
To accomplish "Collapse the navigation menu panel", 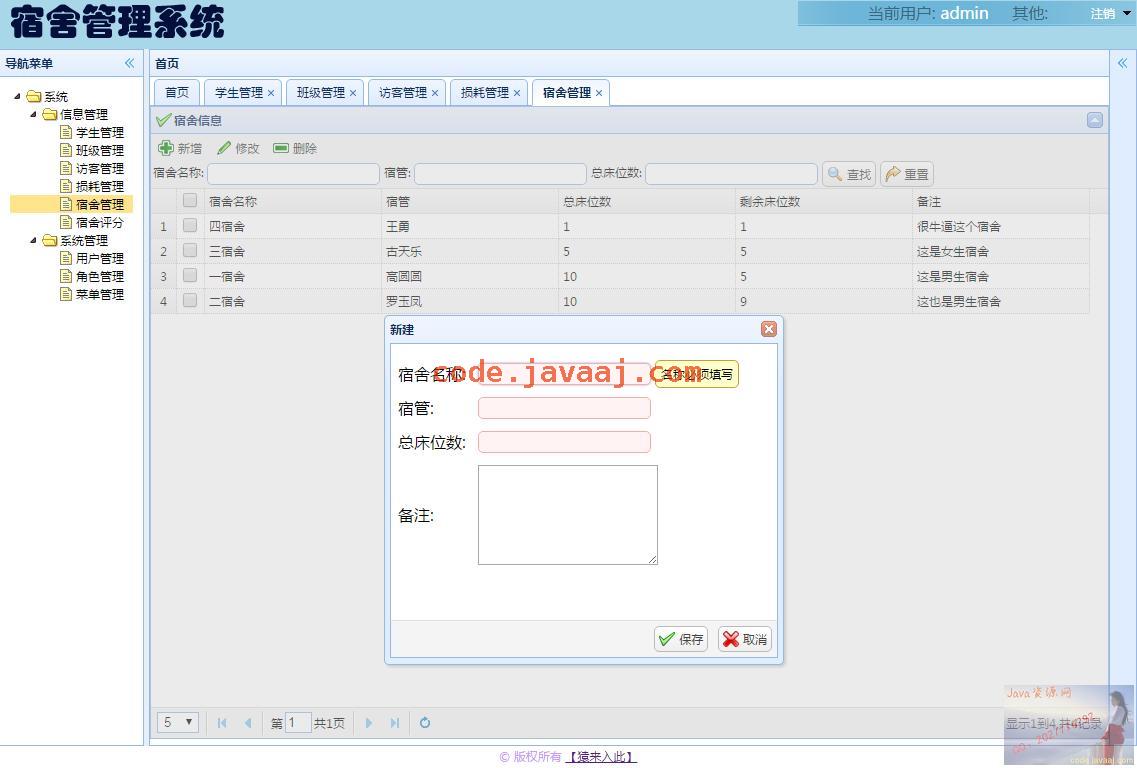I will tap(129, 63).
